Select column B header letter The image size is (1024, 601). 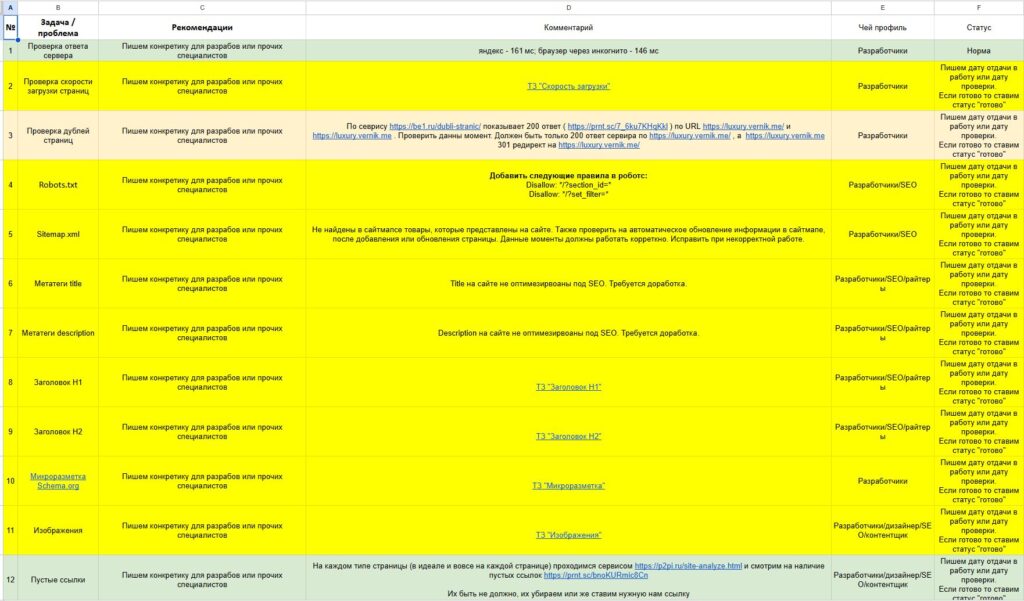click(58, 8)
